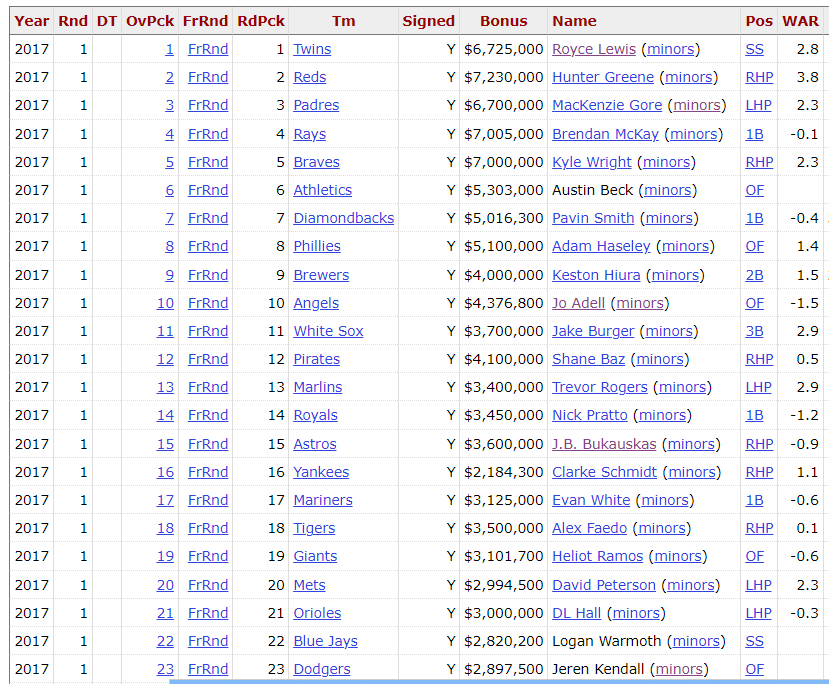
Task: Sort by the WAR column header
Action: (800, 21)
